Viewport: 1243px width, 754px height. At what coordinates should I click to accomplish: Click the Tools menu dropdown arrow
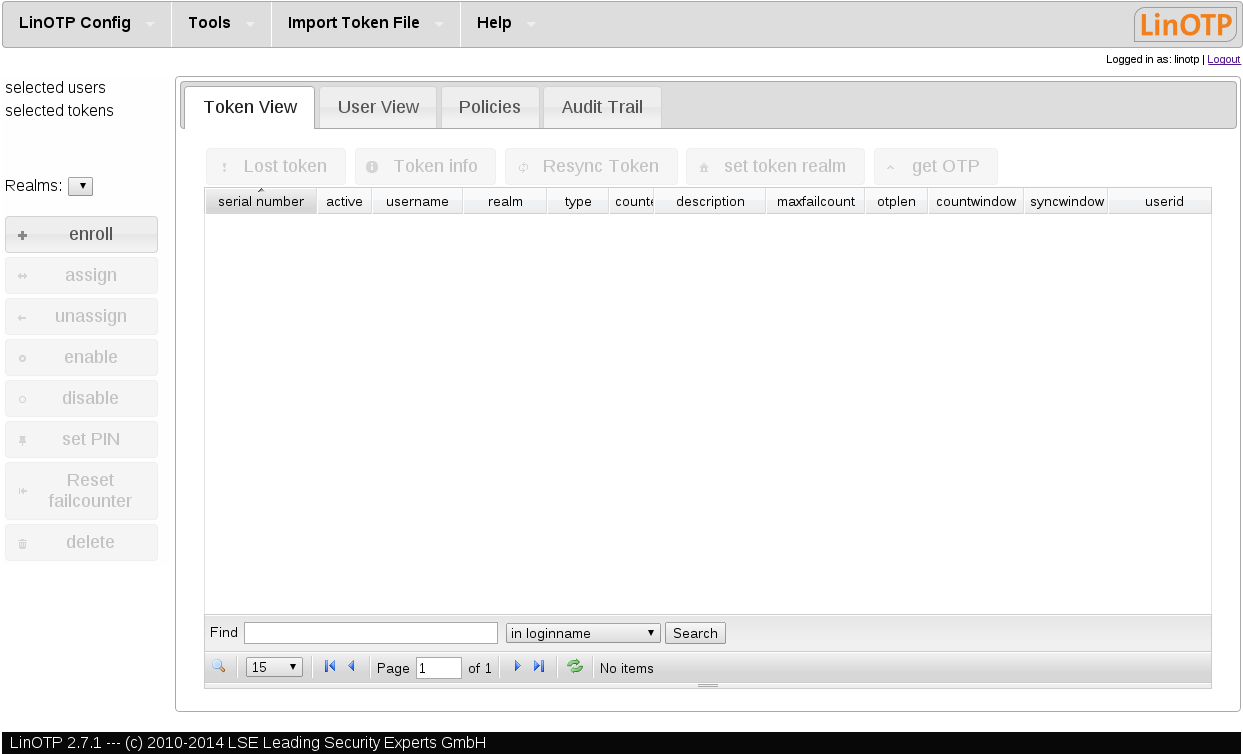point(250,25)
